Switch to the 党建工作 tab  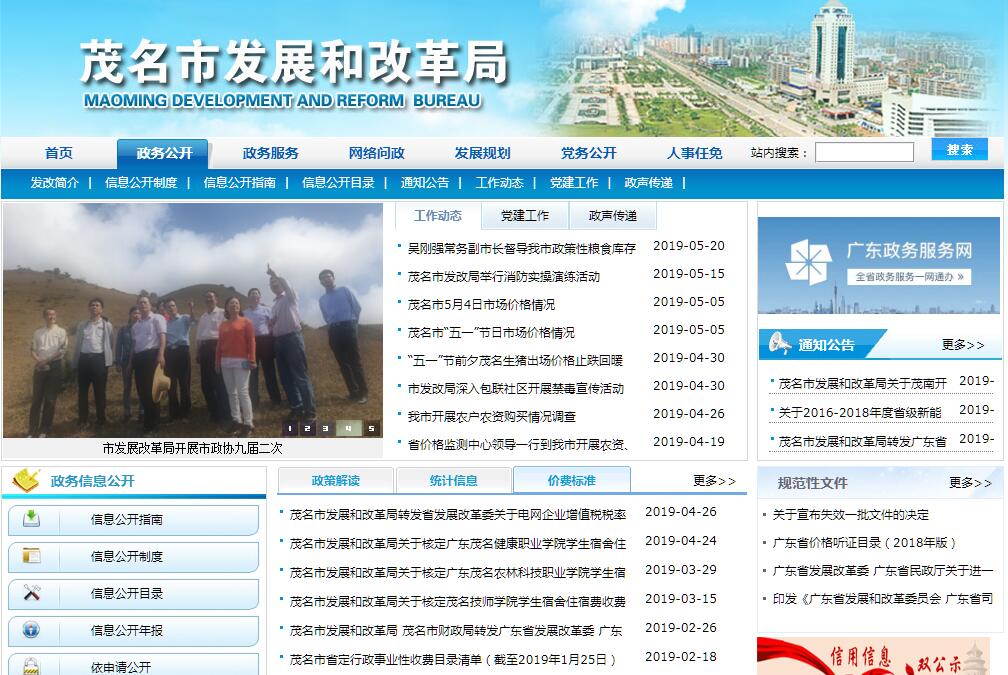(525, 216)
